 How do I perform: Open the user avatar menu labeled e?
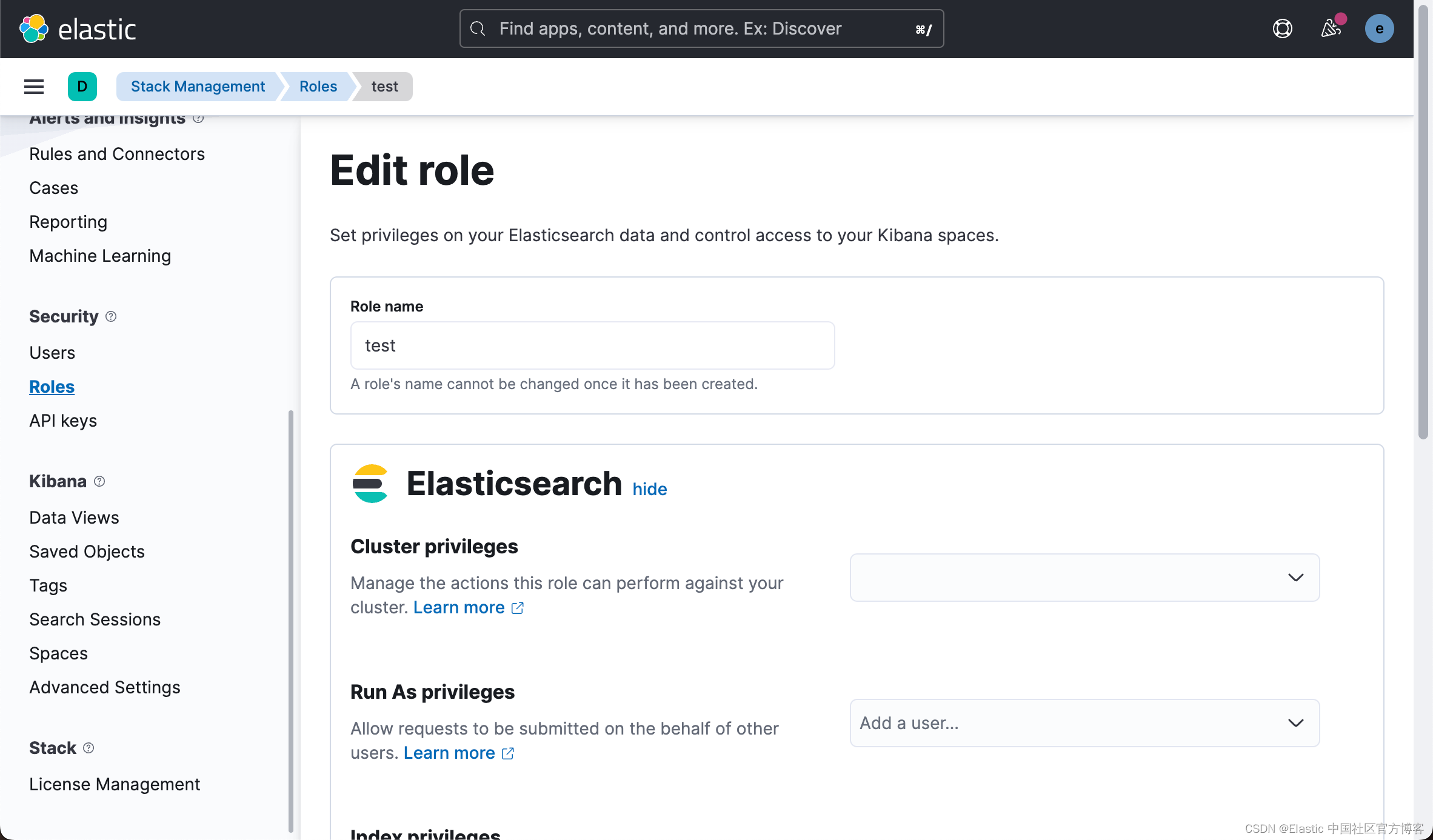(1380, 28)
